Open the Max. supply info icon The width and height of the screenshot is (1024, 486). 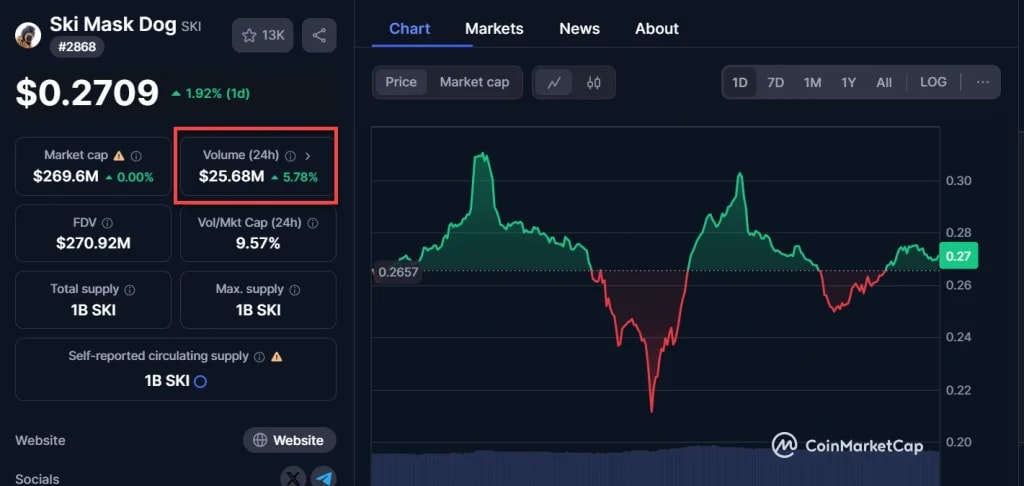(295, 289)
